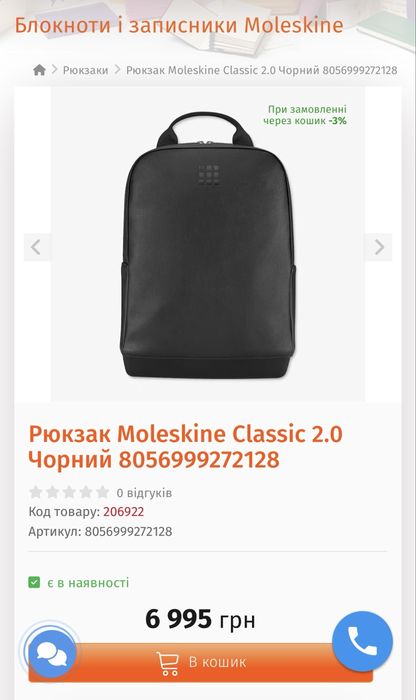Click the -3% cart order discount note
This screenshot has height=700, width=416.
(x=305, y=115)
